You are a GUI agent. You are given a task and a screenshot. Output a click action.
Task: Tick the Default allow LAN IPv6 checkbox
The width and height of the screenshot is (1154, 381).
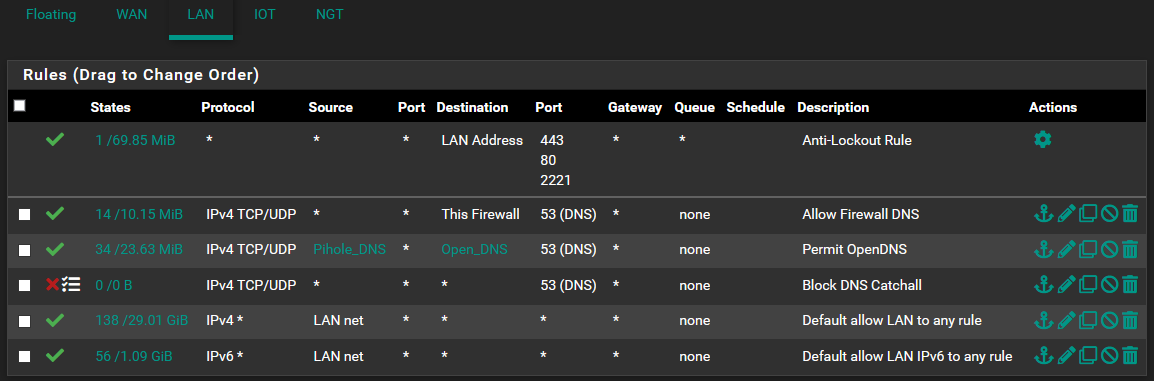24,356
